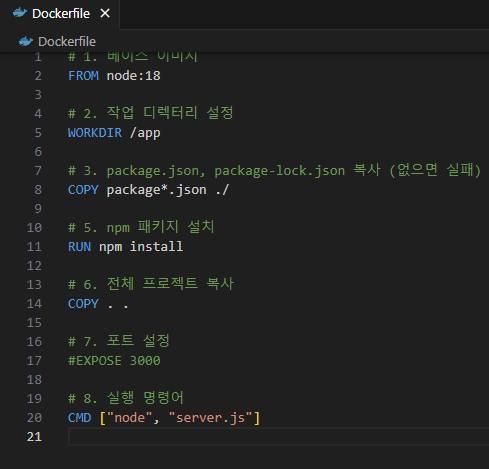Place cursor on the FROM keyword
Image resolution: width=489 pixels, height=469 pixels.
83,76
